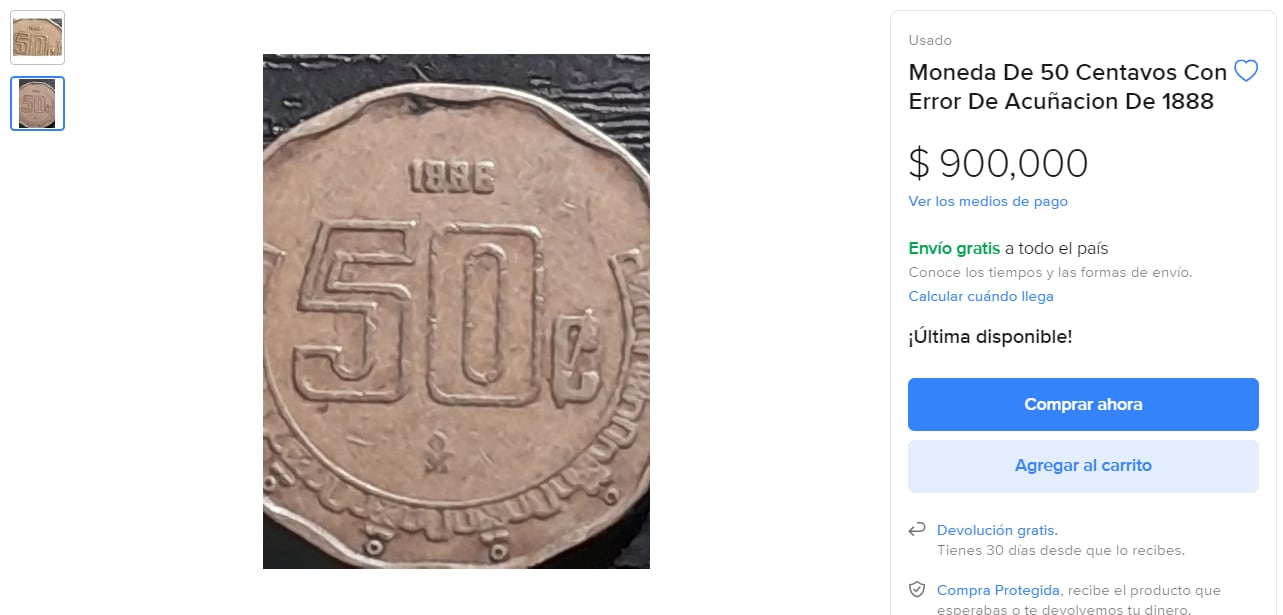Click the shield icon next to Compra Protegida
Viewport: 1283px width, 615px height.
coord(916,589)
